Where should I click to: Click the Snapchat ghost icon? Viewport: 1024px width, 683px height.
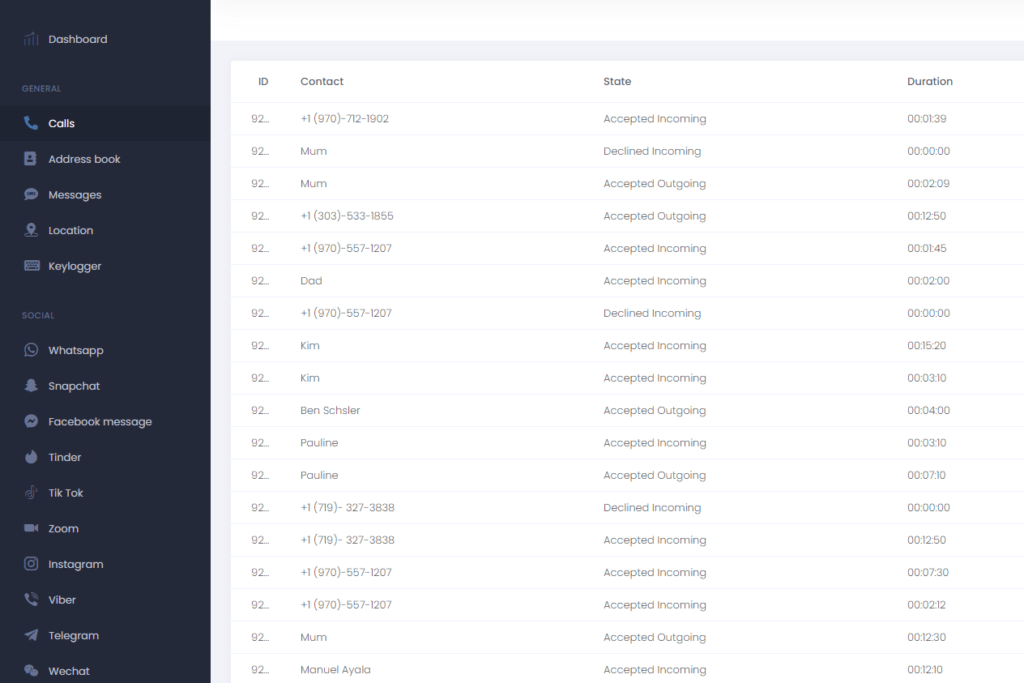click(31, 385)
